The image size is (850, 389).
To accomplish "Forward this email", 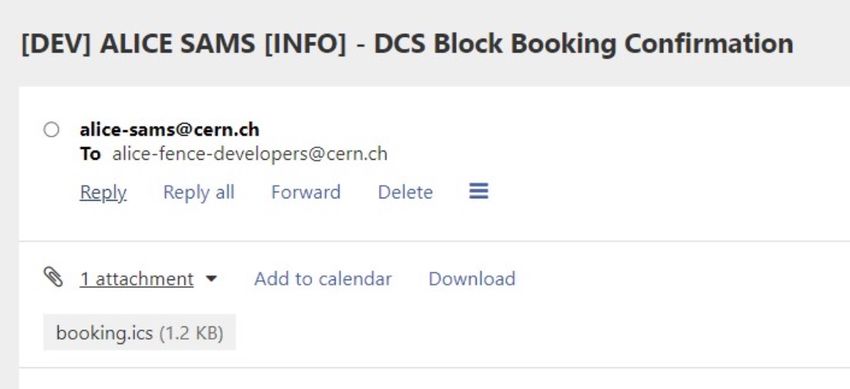I will [306, 192].
